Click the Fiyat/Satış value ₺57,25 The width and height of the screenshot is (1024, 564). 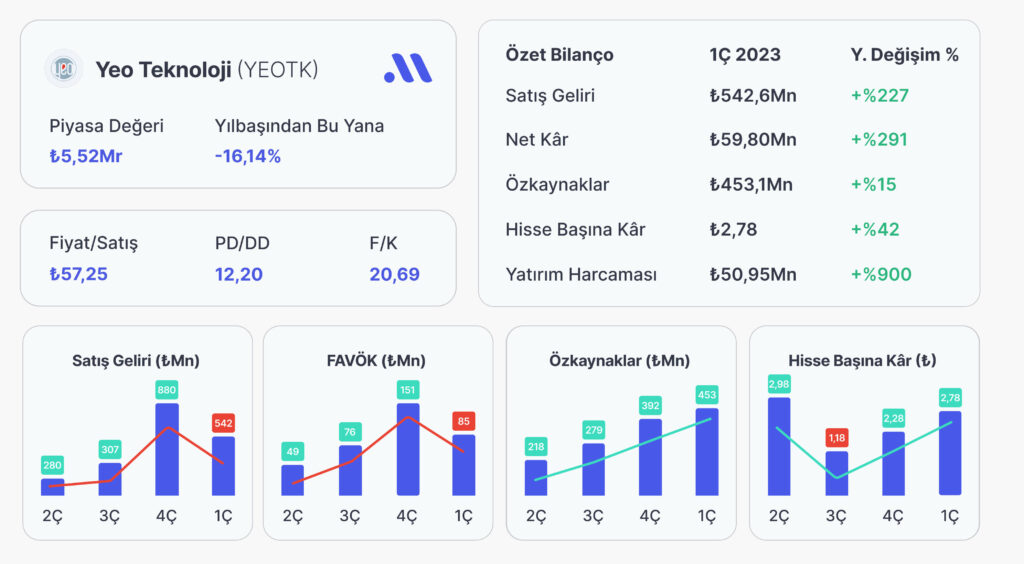point(78,274)
